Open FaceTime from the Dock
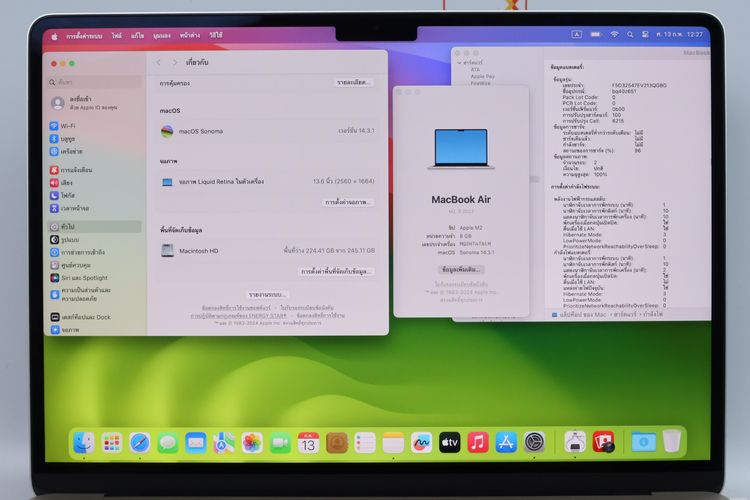This screenshot has width=750, height=500. [280, 443]
